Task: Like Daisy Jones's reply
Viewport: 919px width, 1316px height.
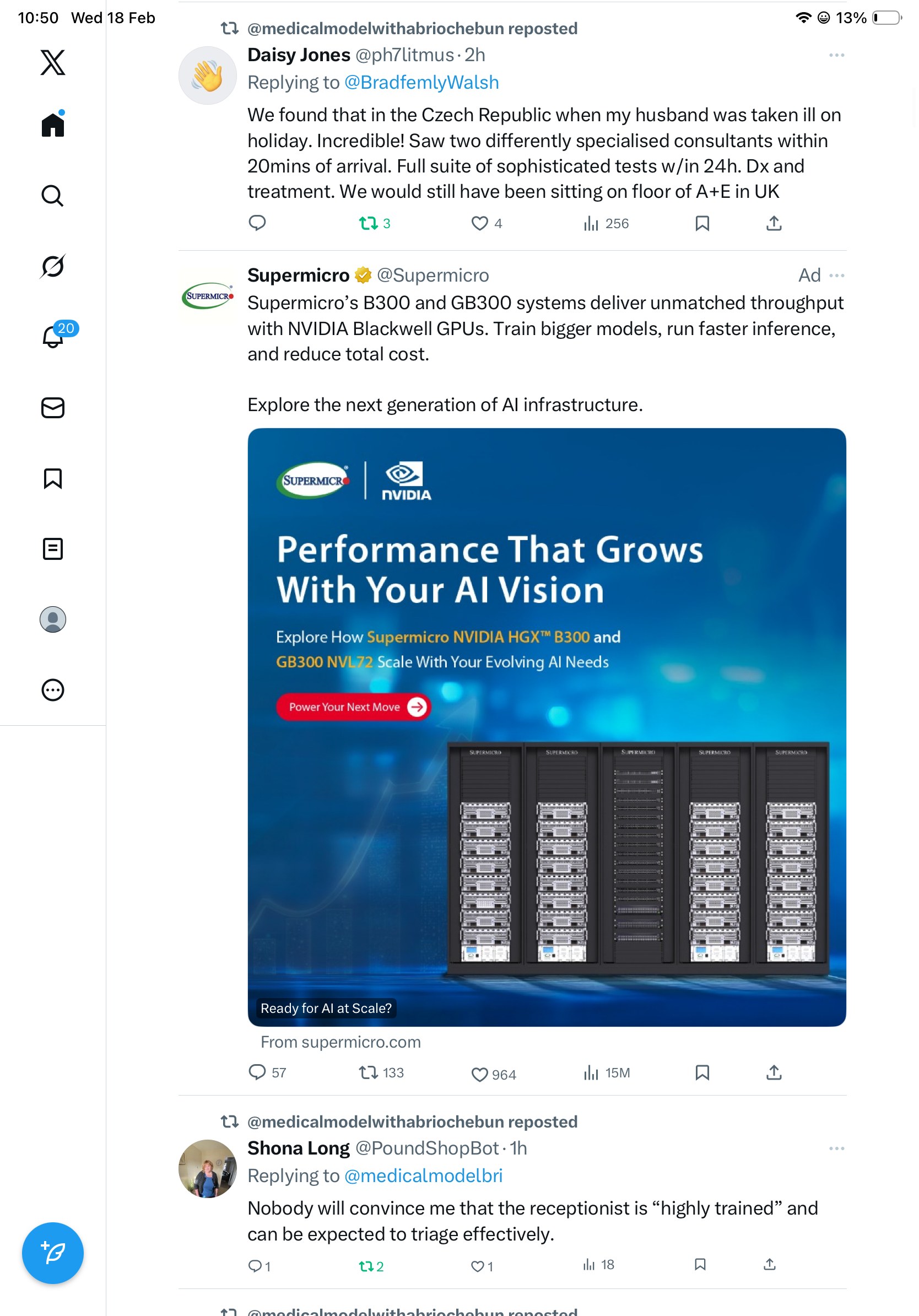Action: tap(479, 223)
